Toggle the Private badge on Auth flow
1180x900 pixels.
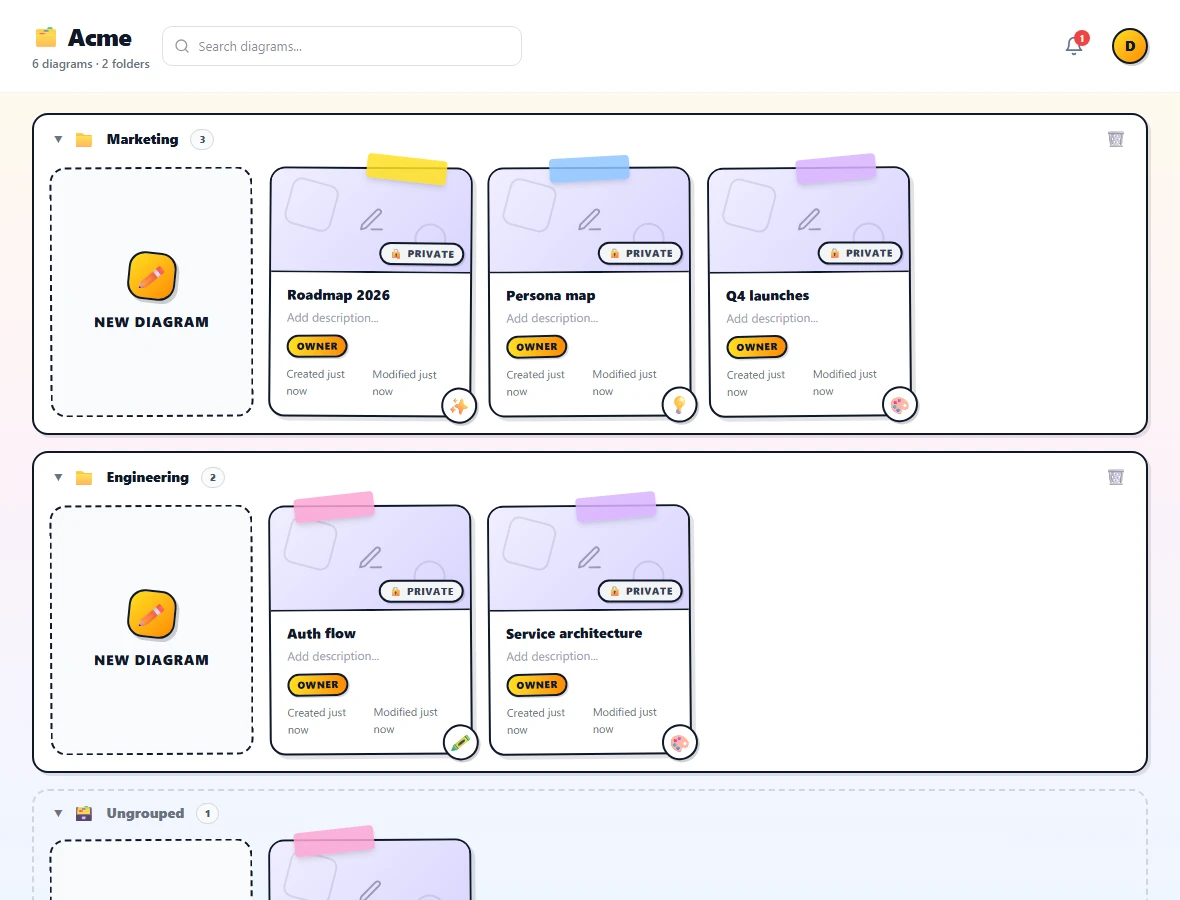tap(421, 591)
